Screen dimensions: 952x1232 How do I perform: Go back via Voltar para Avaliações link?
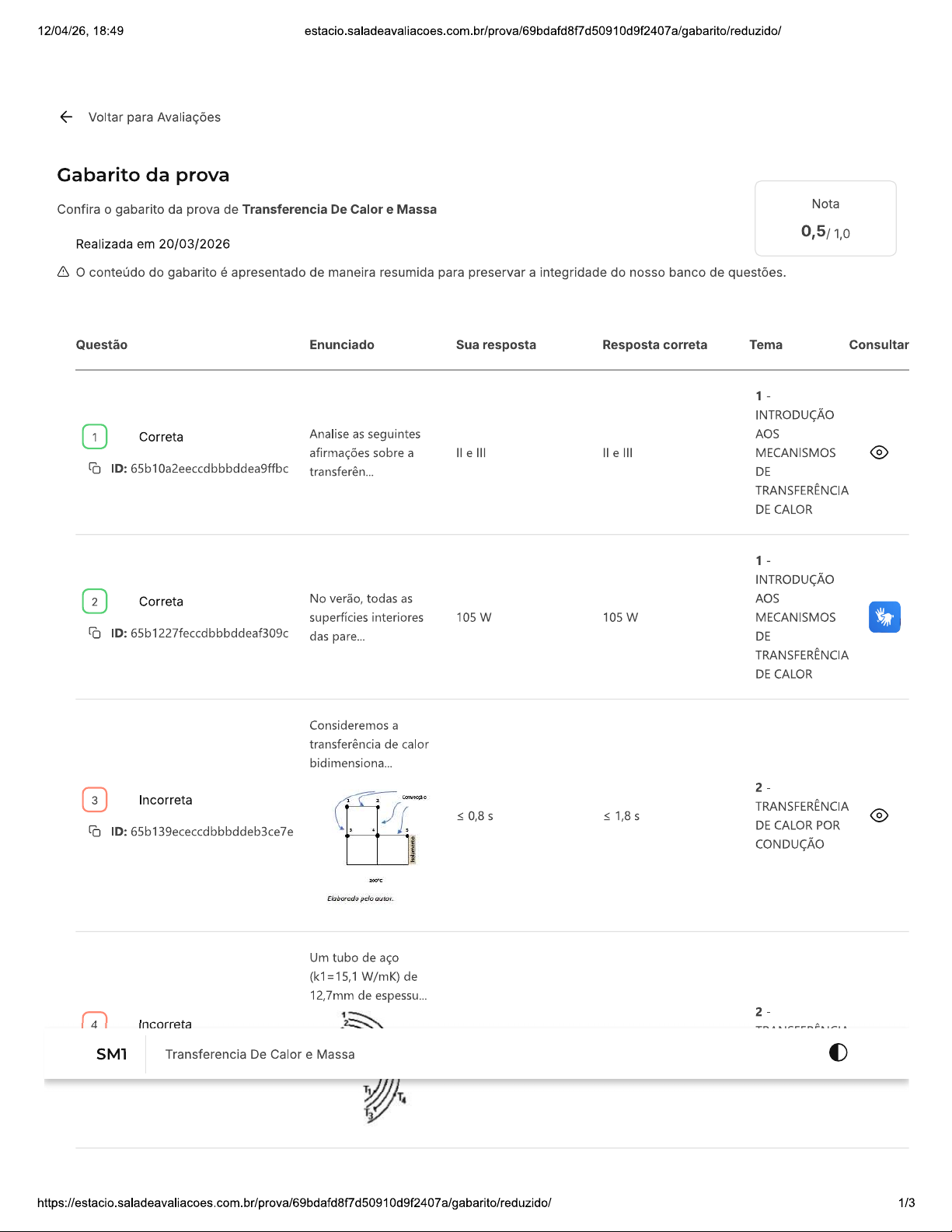155,117
